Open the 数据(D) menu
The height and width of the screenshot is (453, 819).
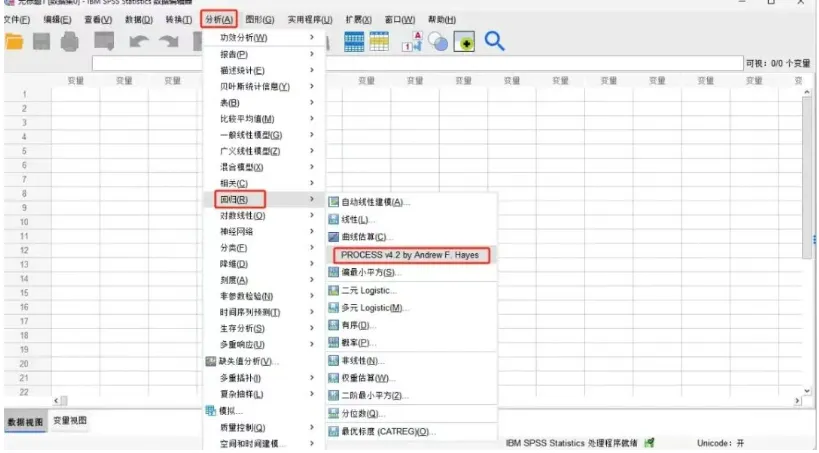pos(139,19)
